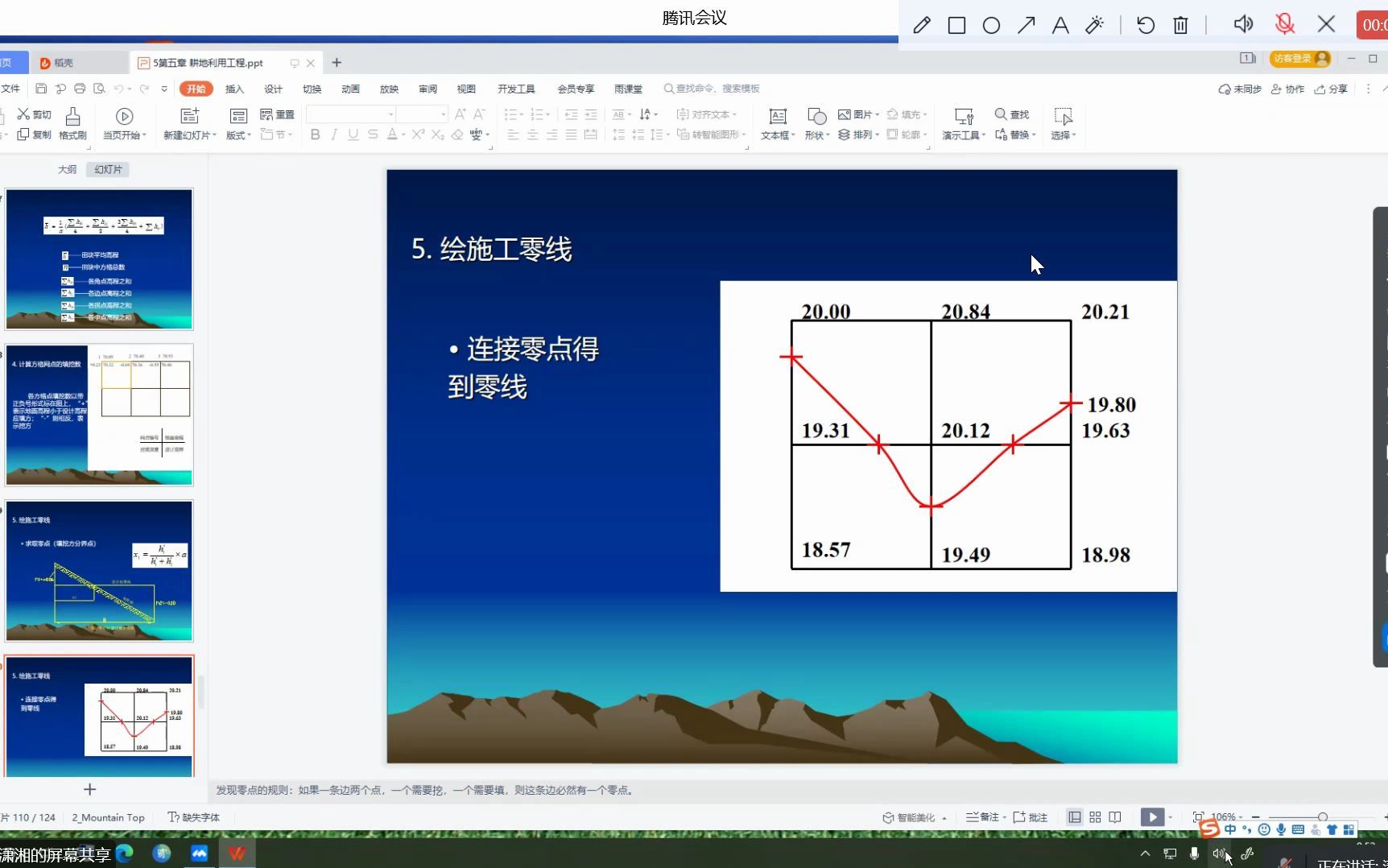The width and height of the screenshot is (1388, 868).
Task: Select the circle annotation tool
Action: coord(991,25)
